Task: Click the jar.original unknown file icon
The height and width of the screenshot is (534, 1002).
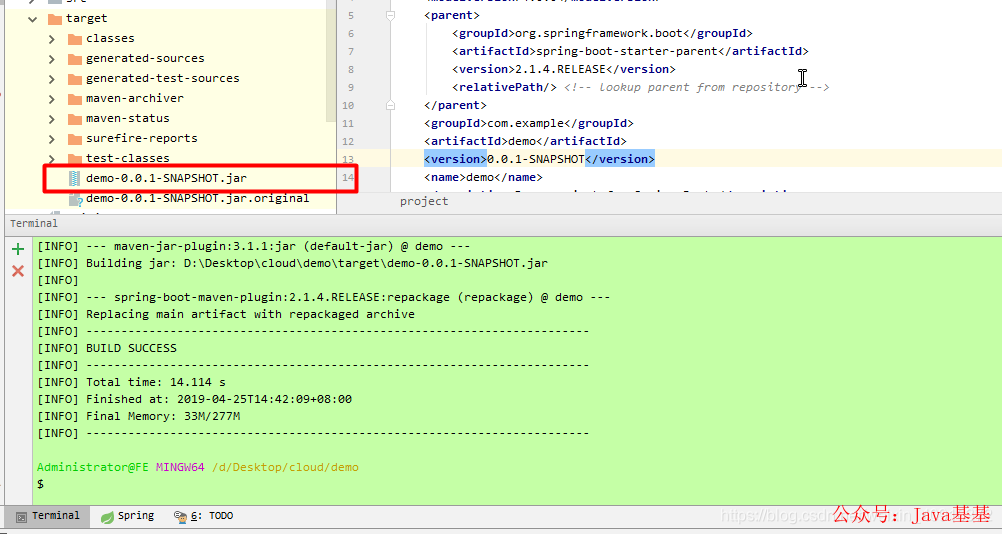Action: pyautogui.click(x=76, y=199)
